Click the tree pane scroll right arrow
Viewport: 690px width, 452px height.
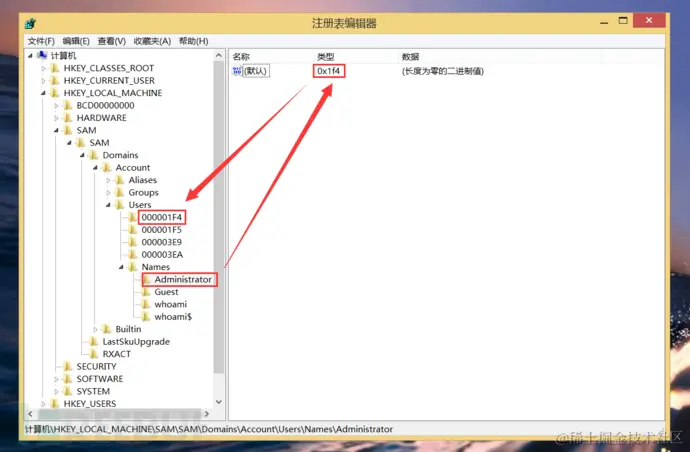coord(207,414)
